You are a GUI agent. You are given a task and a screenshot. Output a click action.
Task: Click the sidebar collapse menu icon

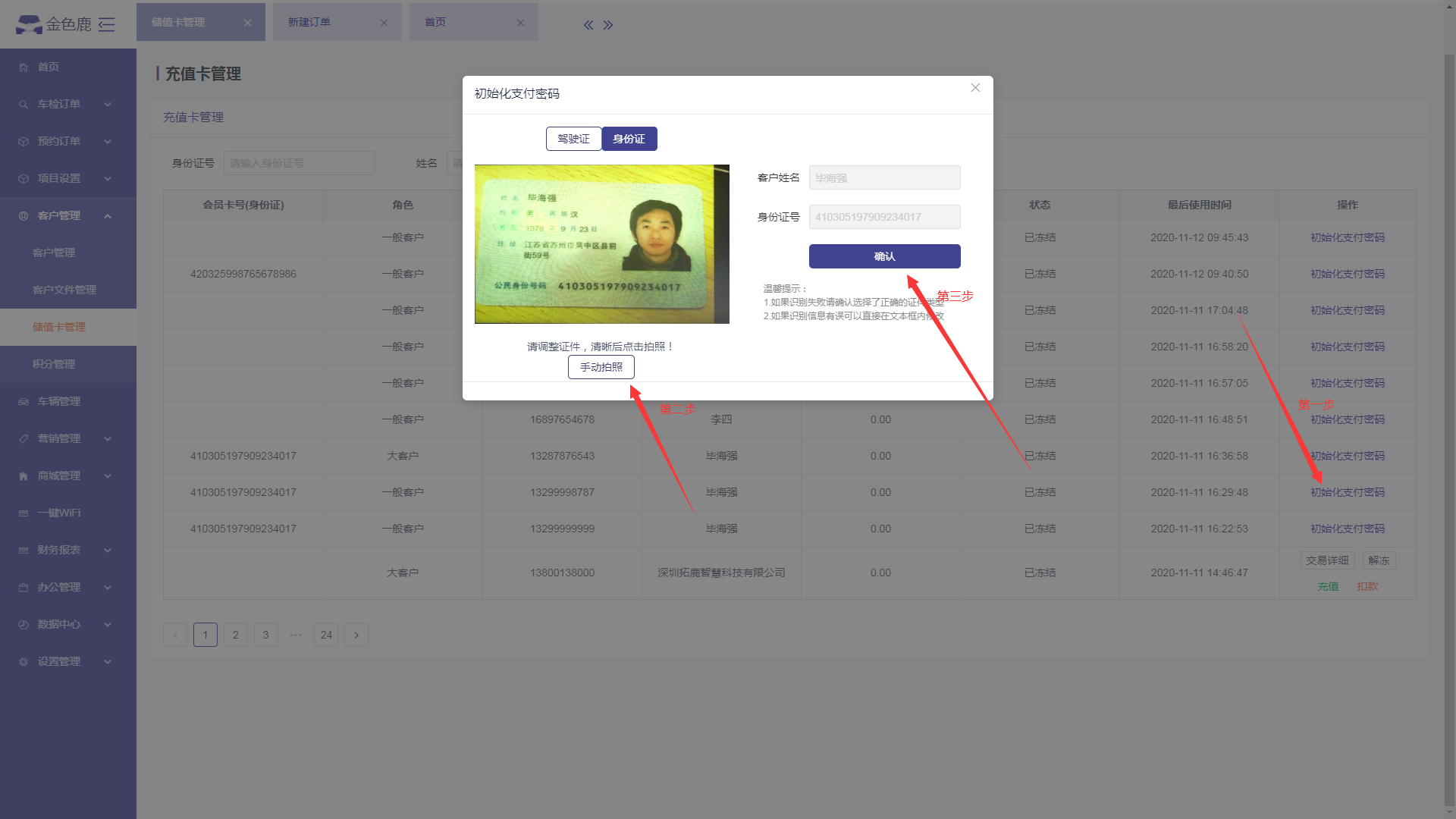107,24
